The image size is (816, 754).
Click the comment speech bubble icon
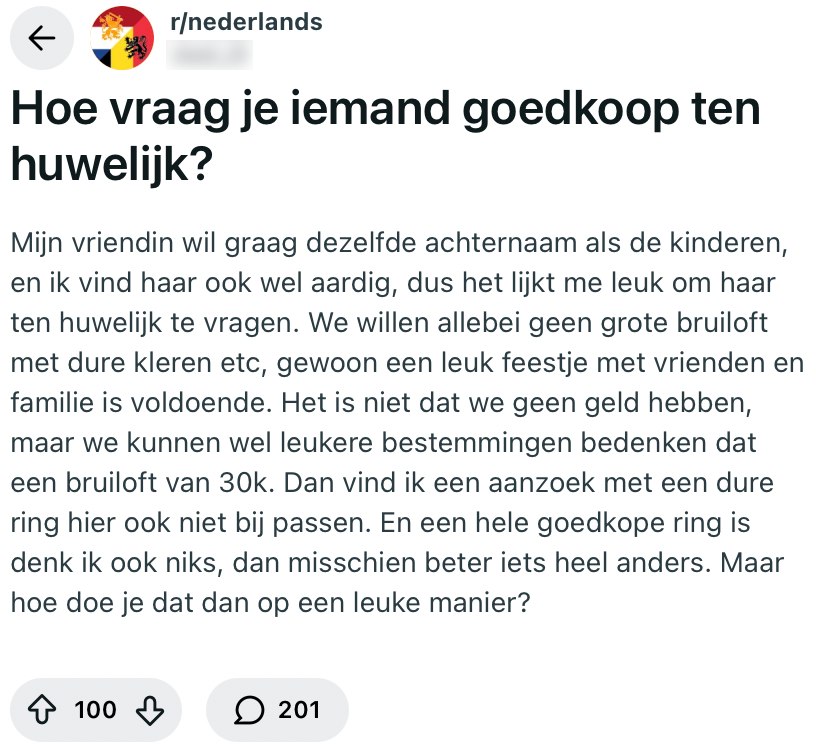tap(249, 710)
